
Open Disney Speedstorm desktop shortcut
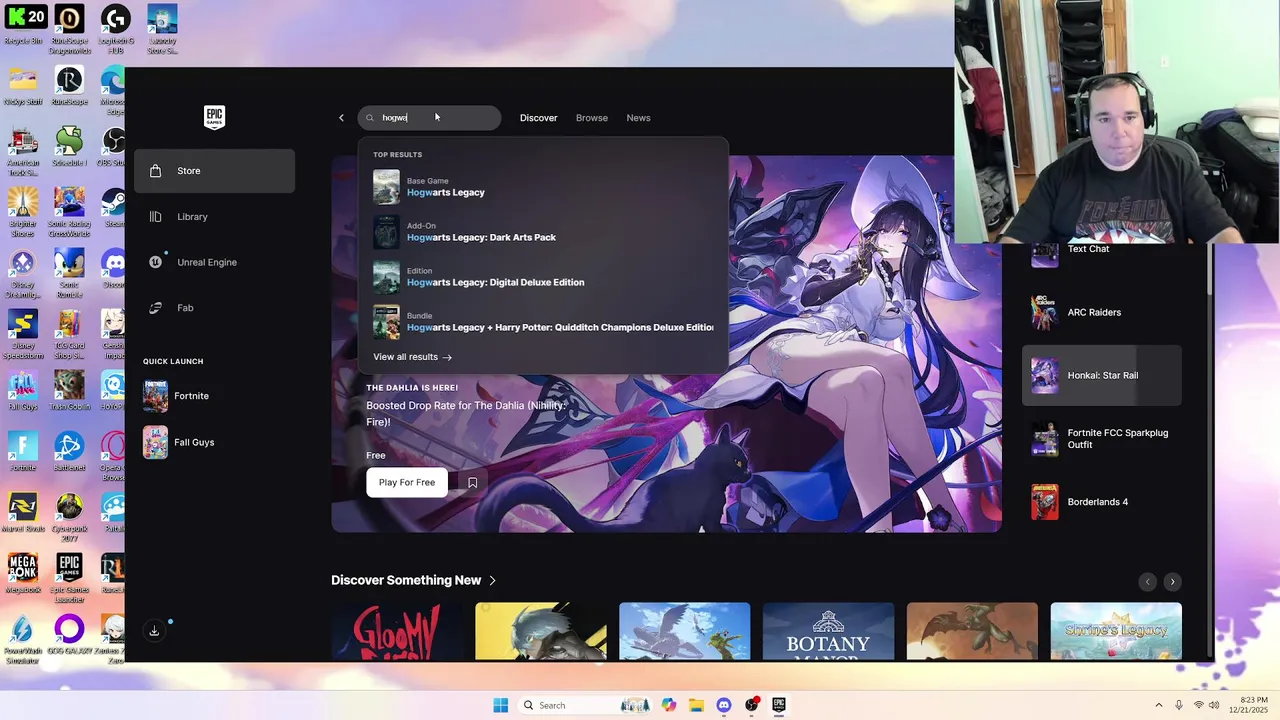click(22, 336)
